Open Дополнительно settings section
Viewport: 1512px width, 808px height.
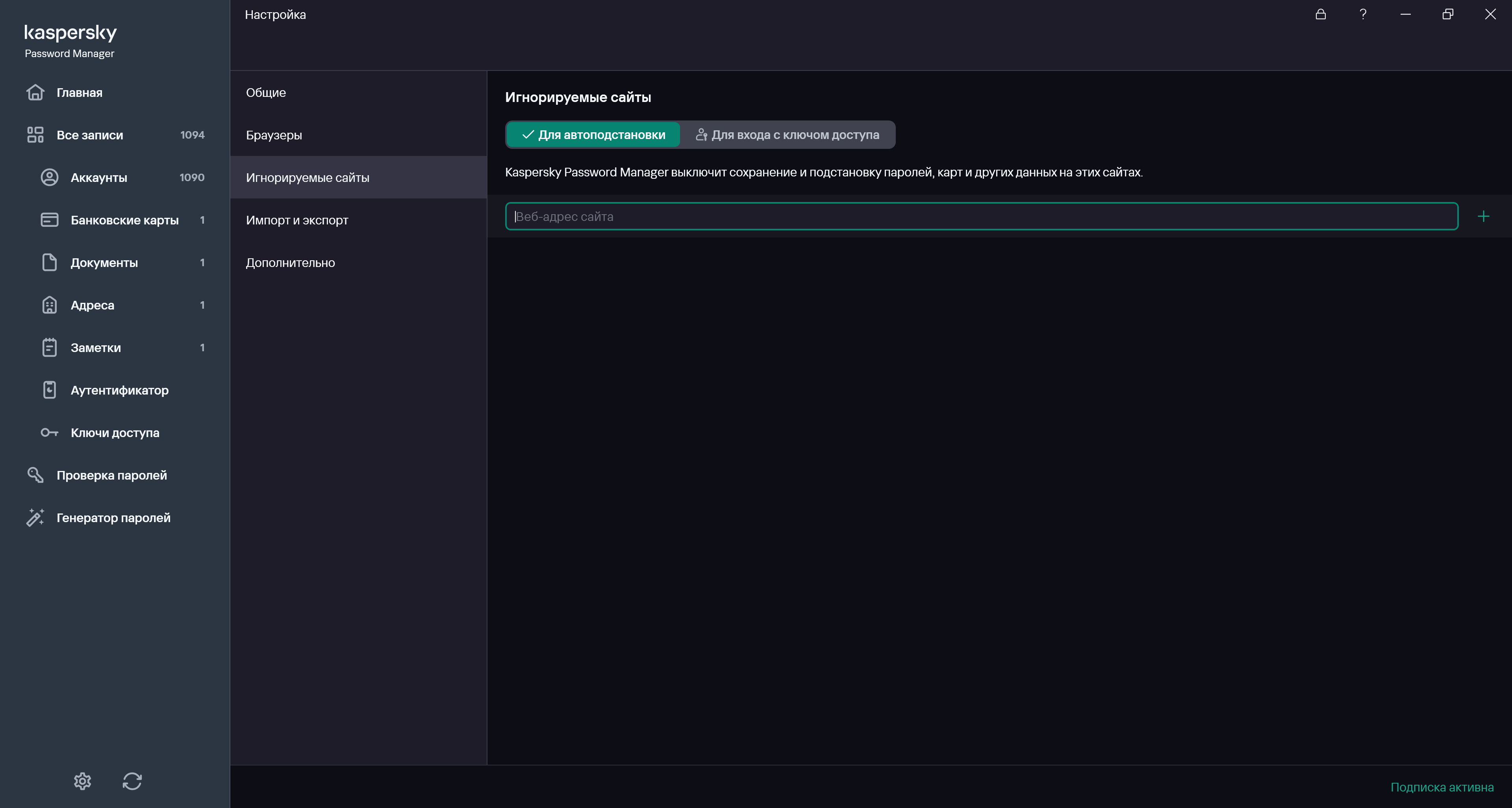291,263
